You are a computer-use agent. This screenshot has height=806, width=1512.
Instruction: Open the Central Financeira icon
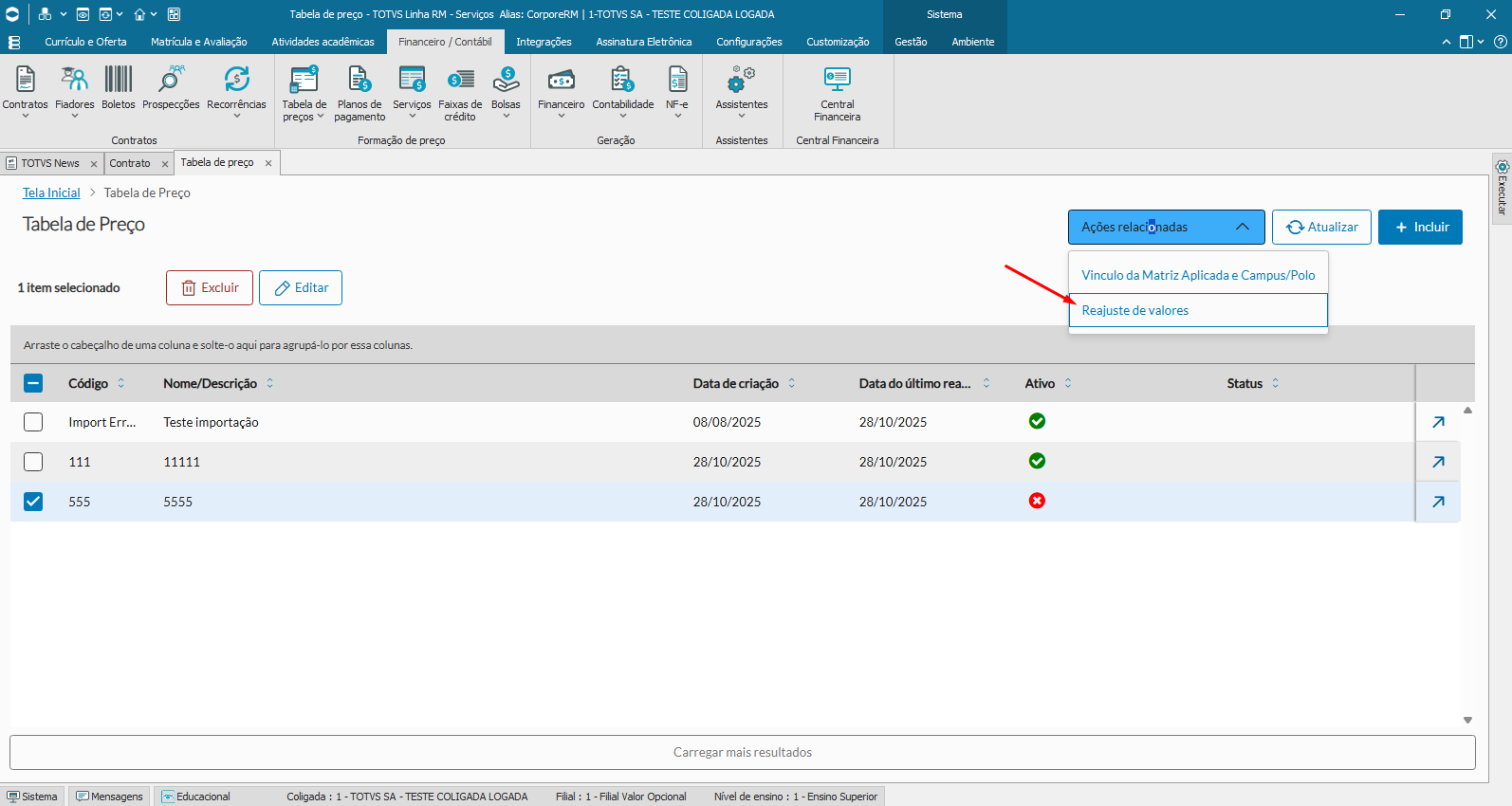click(x=838, y=80)
